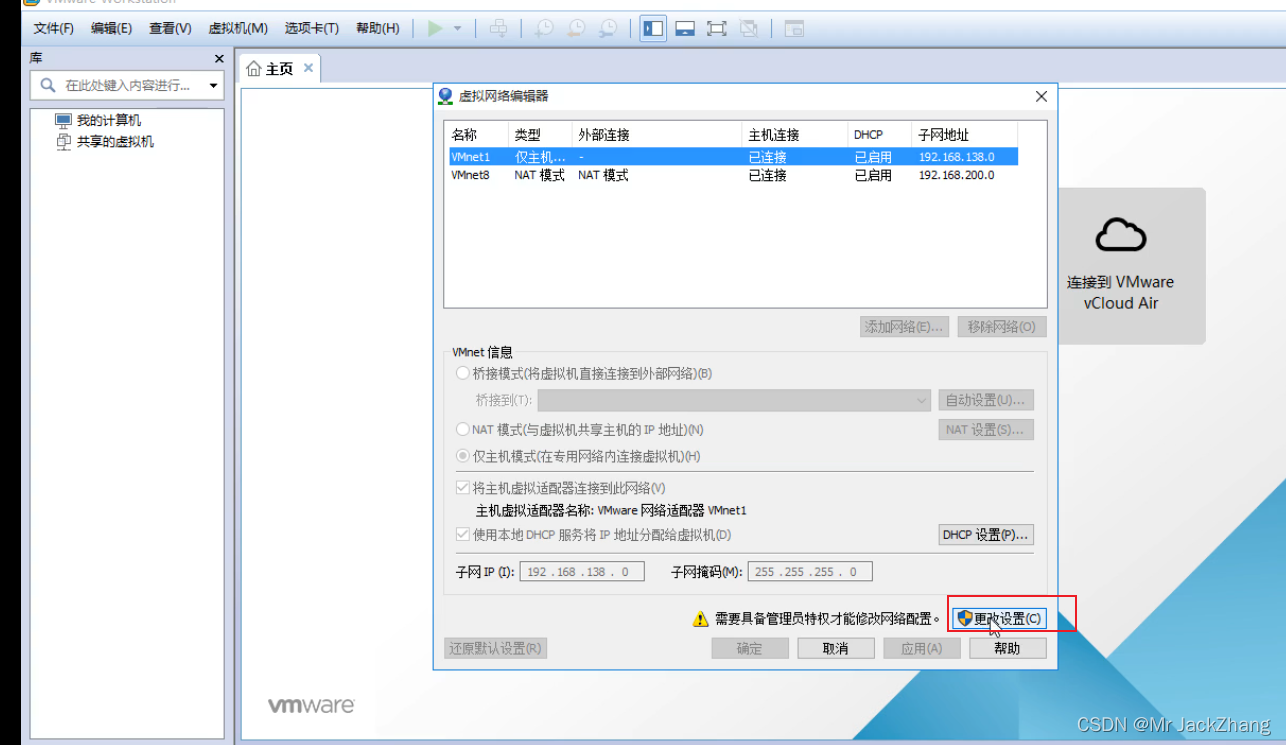1286x745 pixels.
Task: Click the cloud icon for vCloud Air
Action: click(1121, 235)
